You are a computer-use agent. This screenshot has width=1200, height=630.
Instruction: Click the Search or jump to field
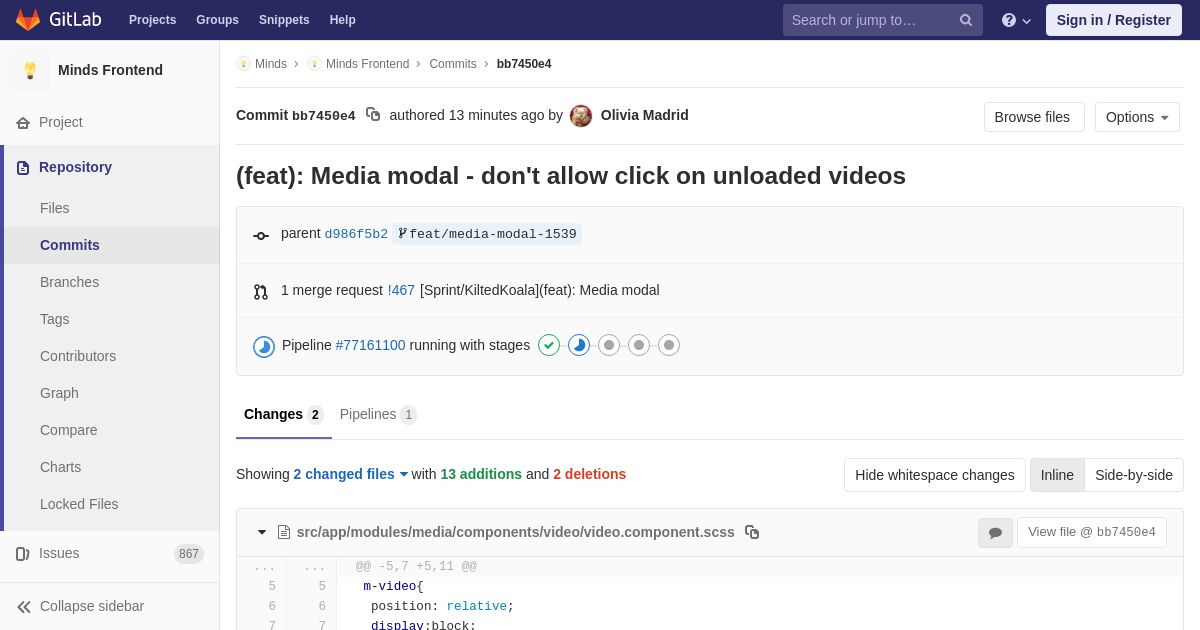[868, 20]
